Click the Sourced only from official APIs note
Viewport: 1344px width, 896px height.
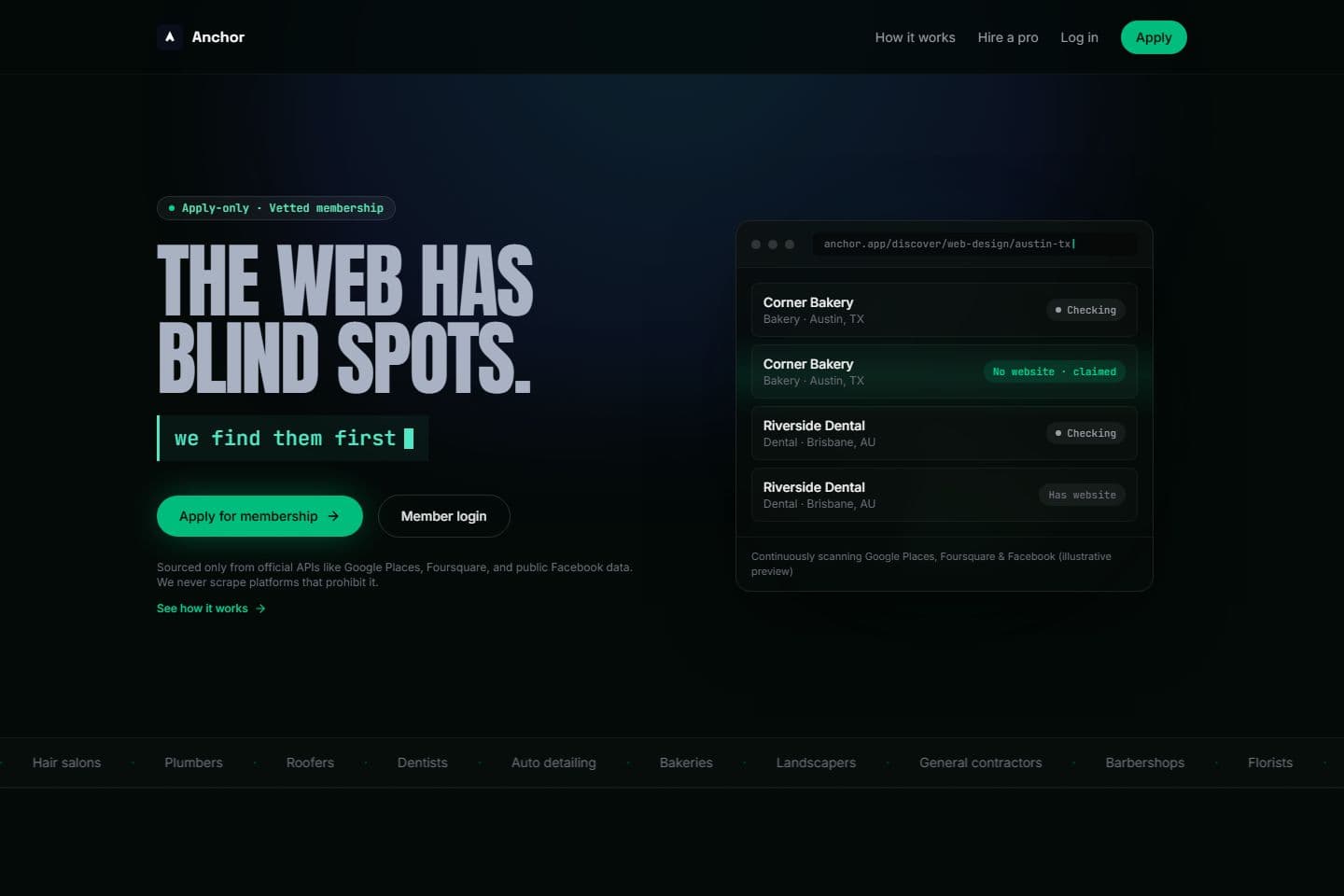[395, 575]
